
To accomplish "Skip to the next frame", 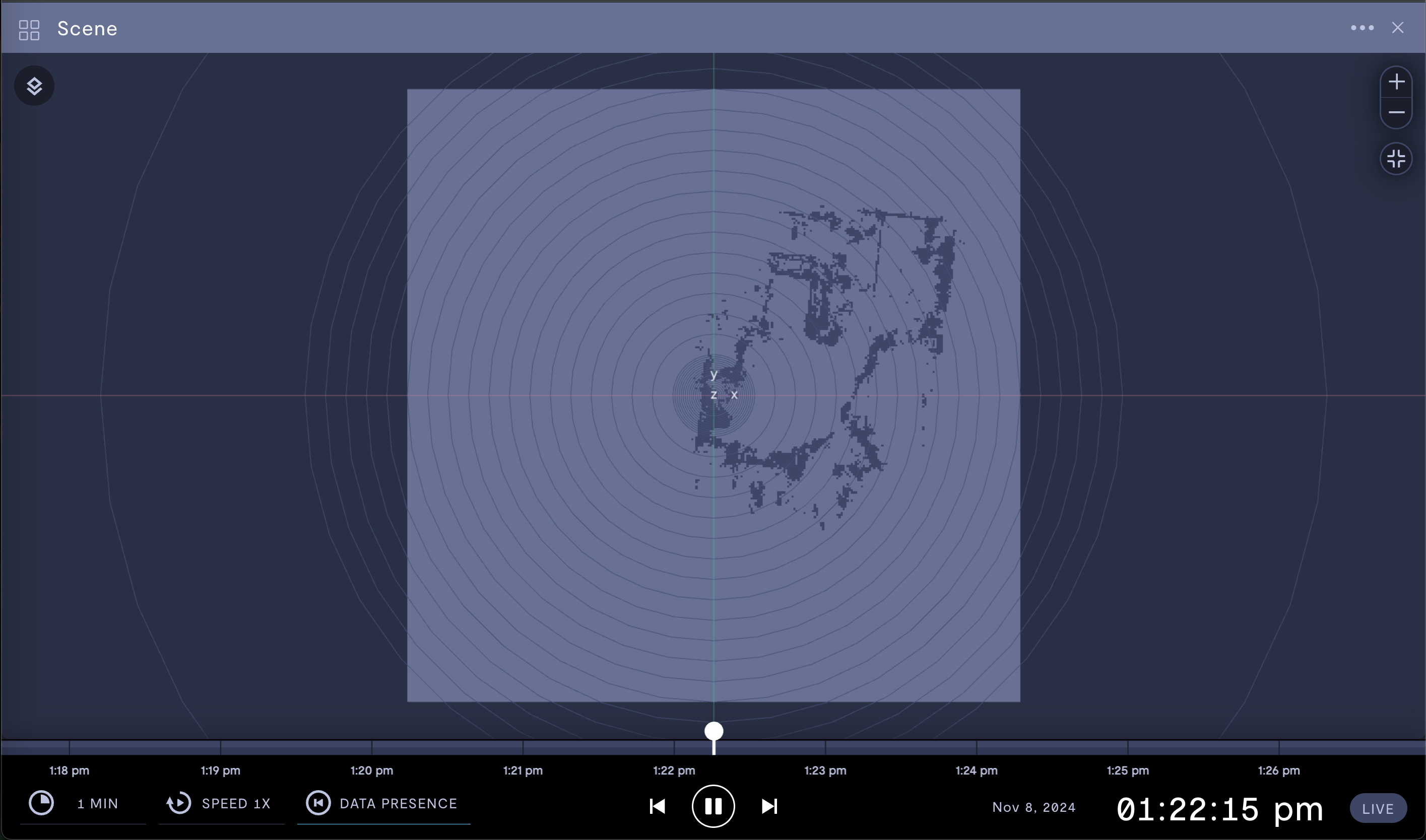I will coord(769,806).
